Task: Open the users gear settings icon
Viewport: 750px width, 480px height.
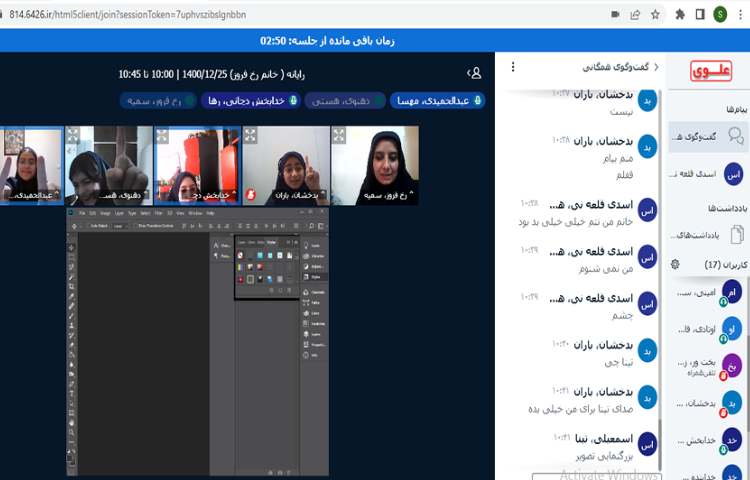Action: (x=676, y=264)
